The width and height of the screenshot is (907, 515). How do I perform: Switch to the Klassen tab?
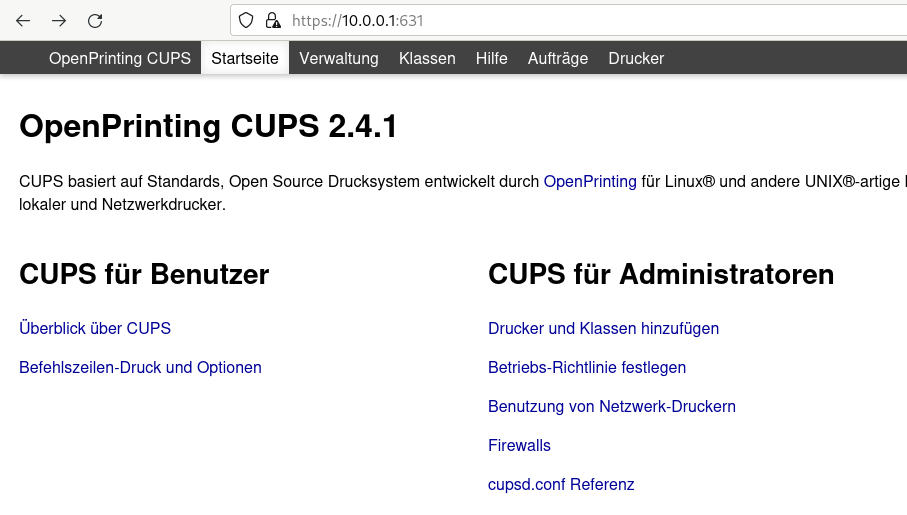click(x=427, y=58)
